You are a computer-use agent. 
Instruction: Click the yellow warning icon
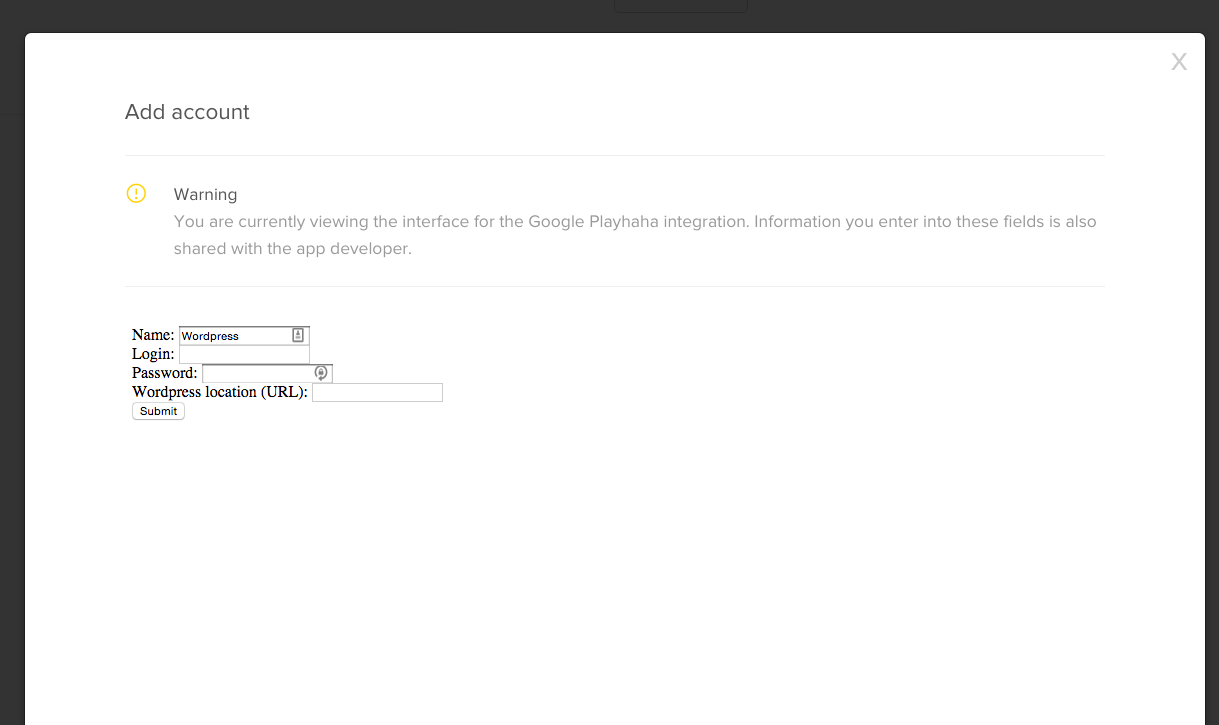(x=136, y=194)
